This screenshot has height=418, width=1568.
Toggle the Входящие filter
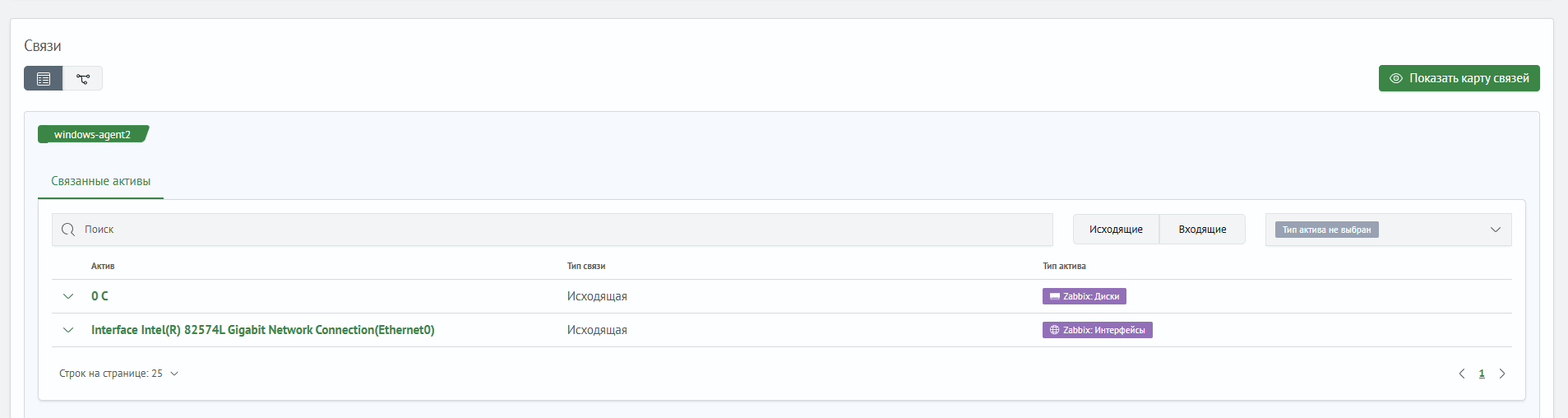point(1202,230)
